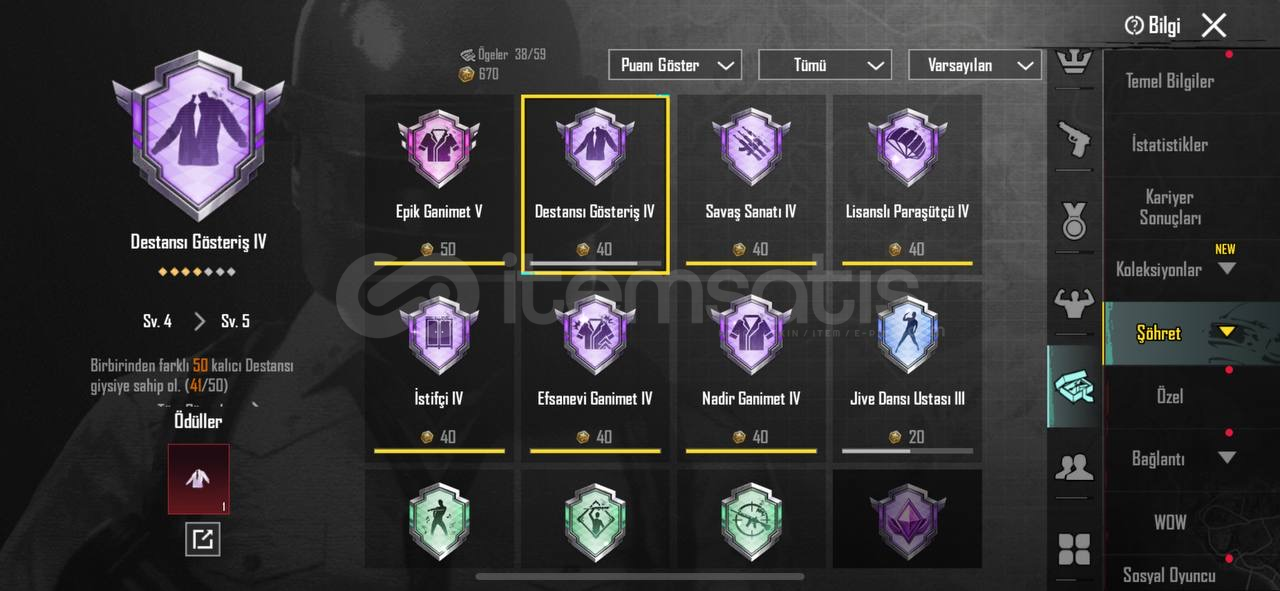Open the İstatistikler tab
The width and height of the screenshot is (1280, 591).
click(x=1169, y=144)
